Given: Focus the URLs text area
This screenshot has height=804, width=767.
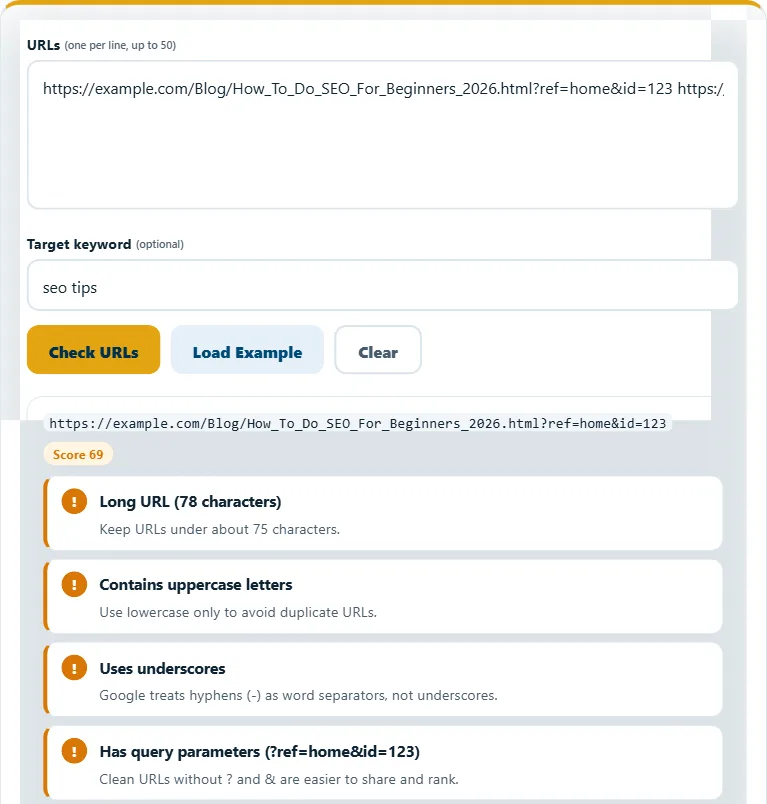Looking at the screenshot, I should coord(382,135).
